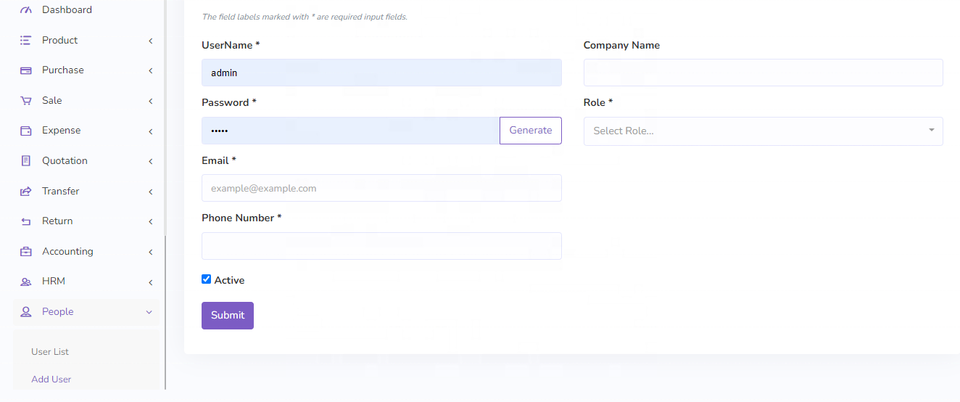Click the Product list icon in sidebar
Viewport: 960px width, 402px height.
pyautogui.click(x=26, y=40)
